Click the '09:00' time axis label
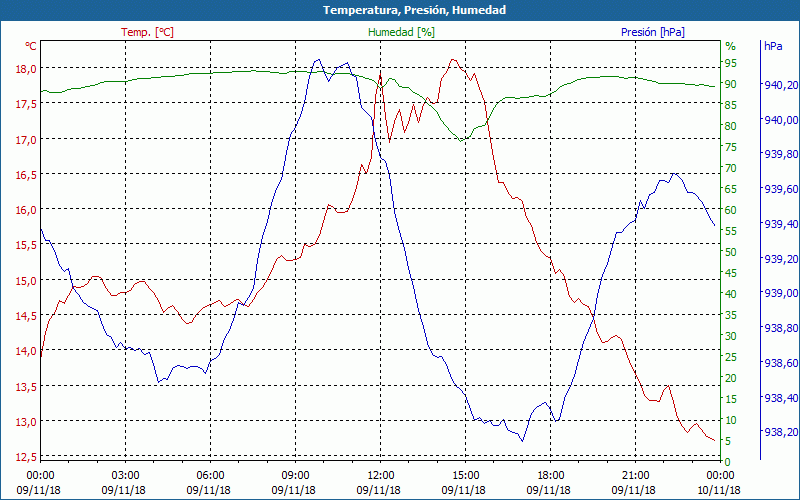 tap(295, 476)
